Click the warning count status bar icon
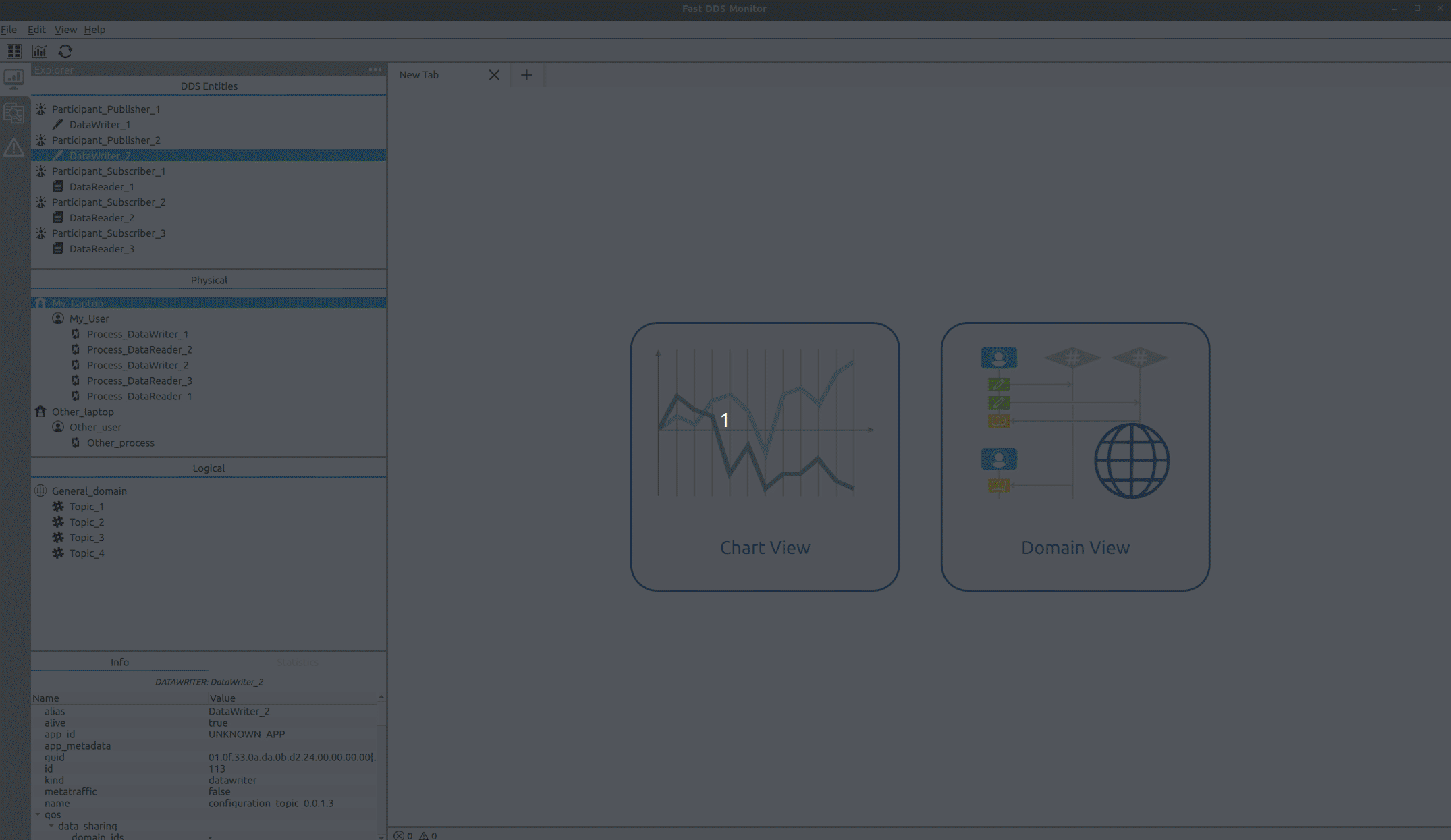The width and height of the screenshot is (1451, 840). point(424,835)
